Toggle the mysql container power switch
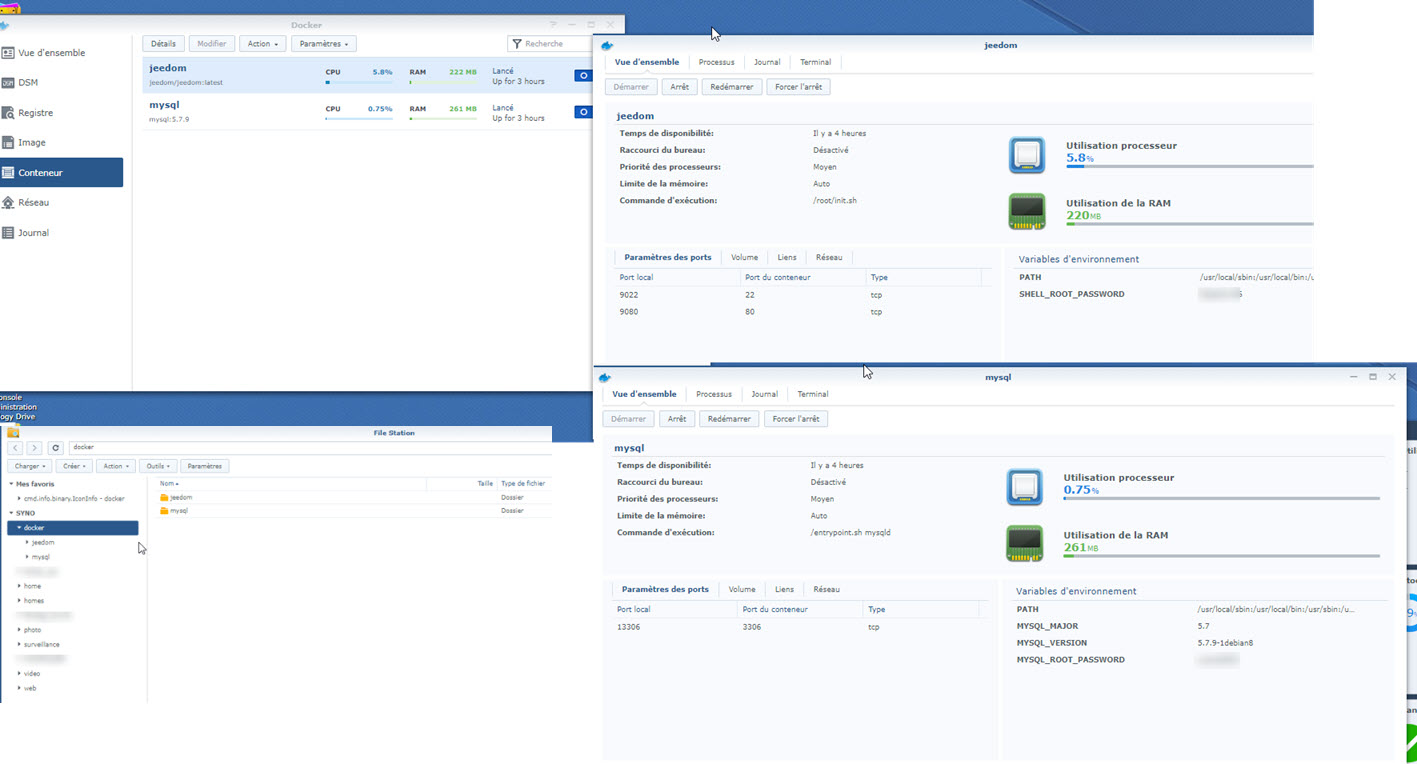Image resolution: width=1417 pixels, height=764 pixels. pyautogui.click(x=583, y=112)
